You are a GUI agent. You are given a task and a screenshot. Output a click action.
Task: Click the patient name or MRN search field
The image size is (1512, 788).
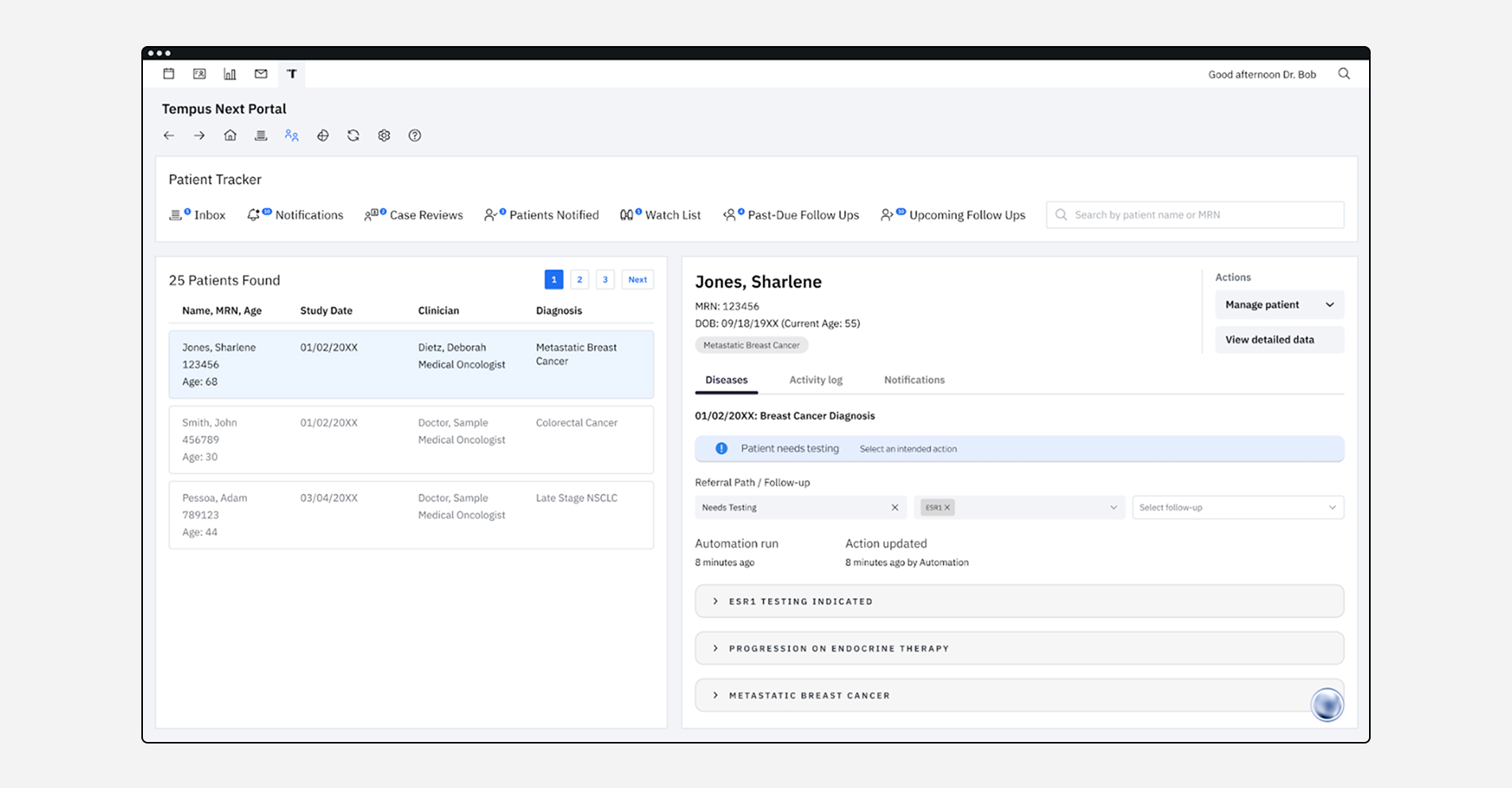point(1195,215)
